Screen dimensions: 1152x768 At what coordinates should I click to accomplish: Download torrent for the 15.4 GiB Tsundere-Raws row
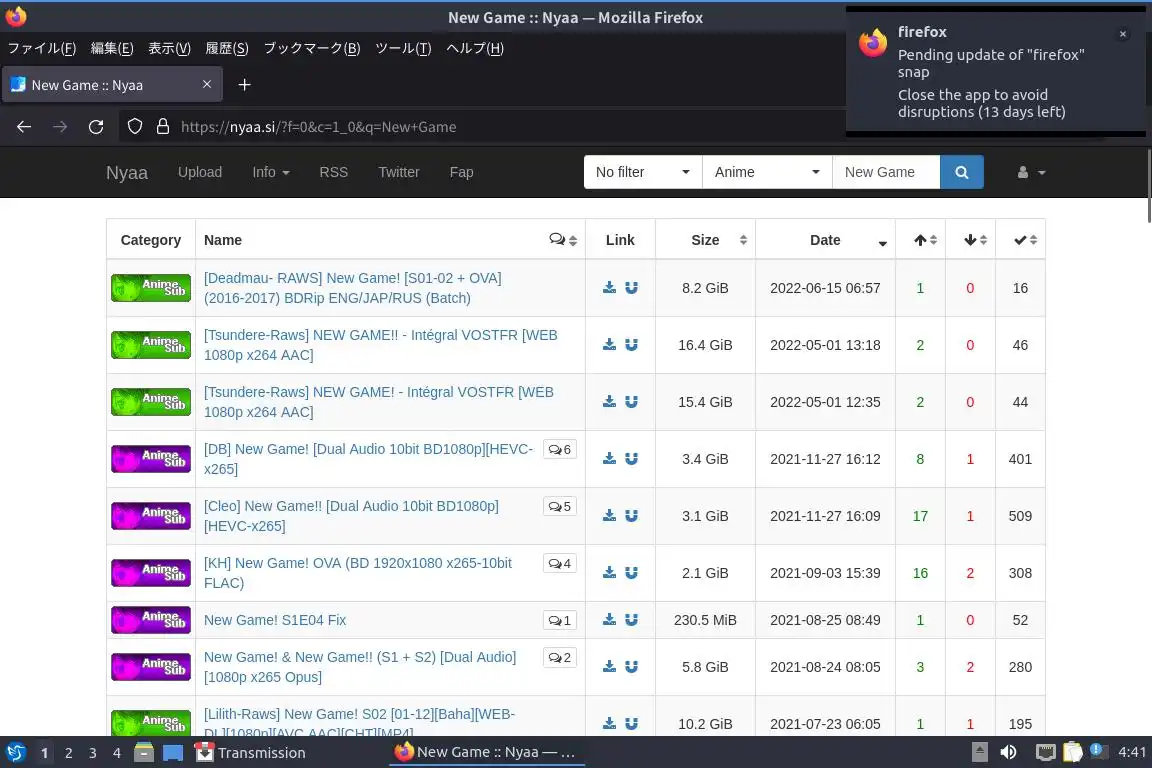(609, 401)
